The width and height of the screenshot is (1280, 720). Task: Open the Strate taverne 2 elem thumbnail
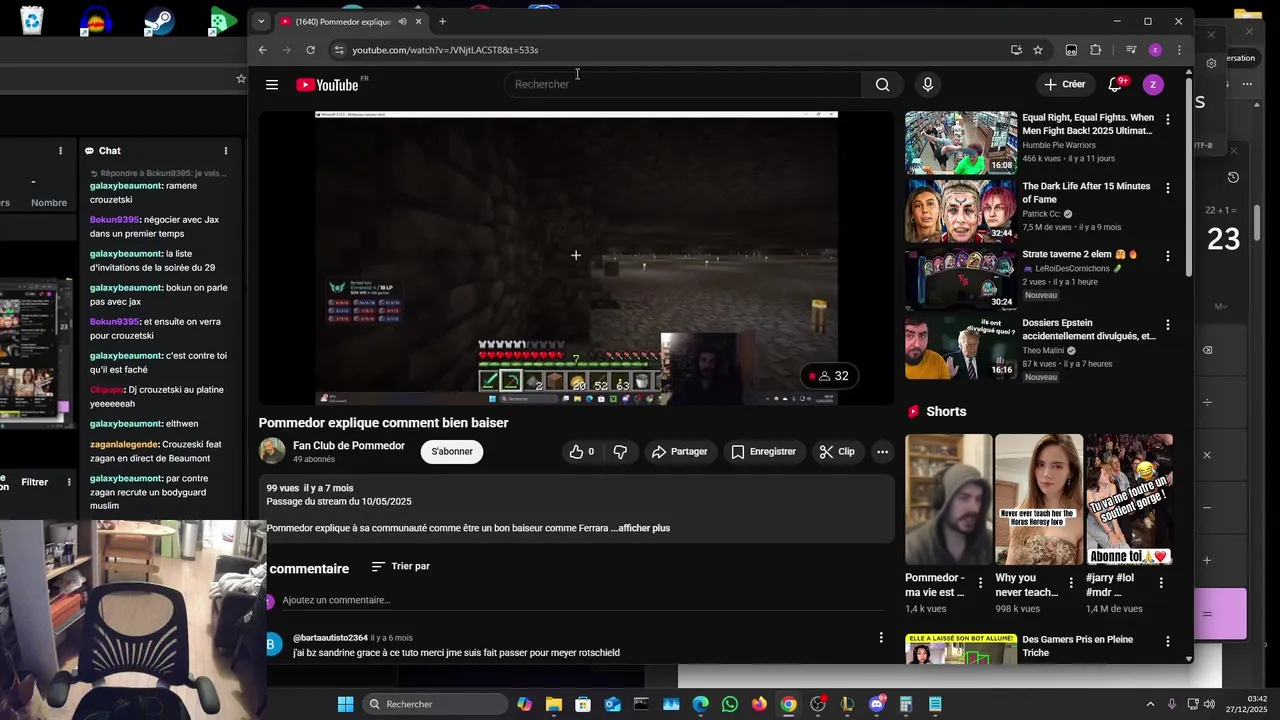point(961,279)
